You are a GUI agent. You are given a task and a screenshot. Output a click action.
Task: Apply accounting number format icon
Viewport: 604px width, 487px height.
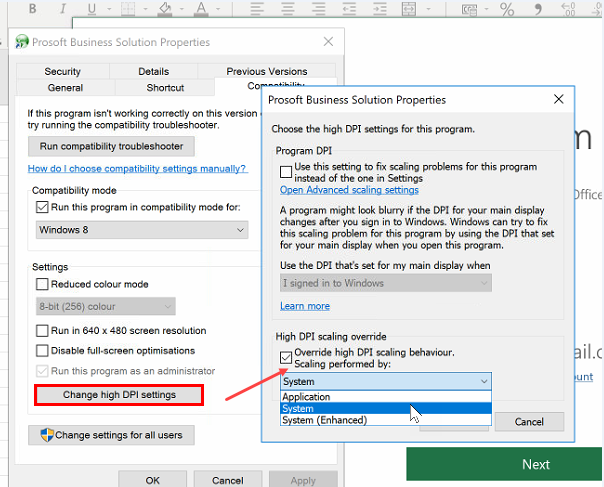click(x=469, y=9)
